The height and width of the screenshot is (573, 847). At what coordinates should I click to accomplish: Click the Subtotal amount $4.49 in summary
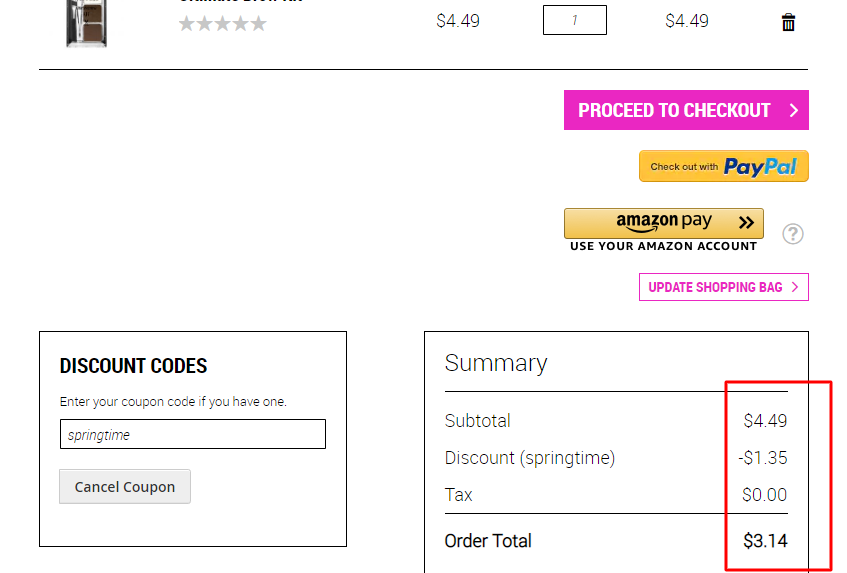(765, 421)
